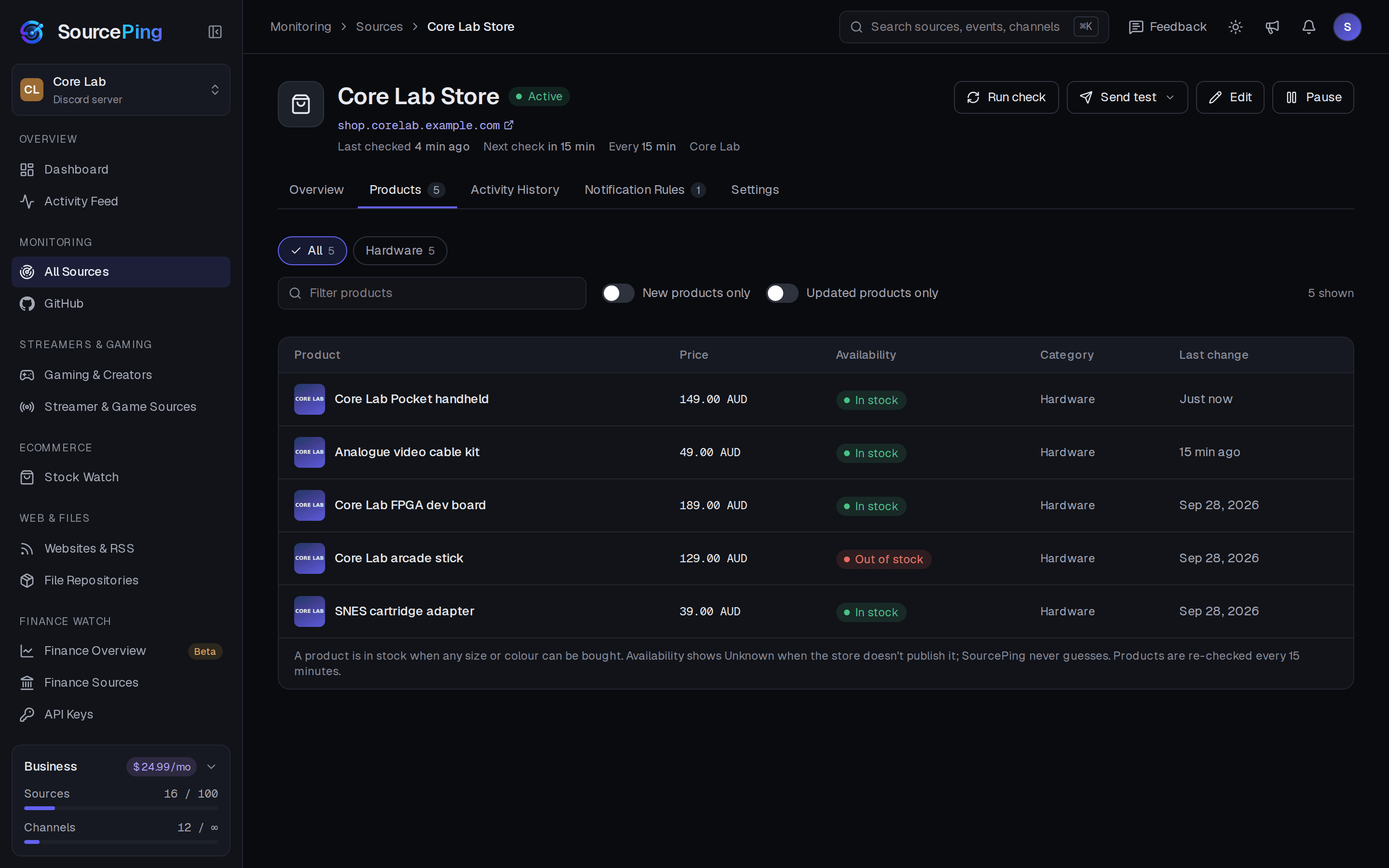
Task: Go to Monitoring breadcrumb
Action: coord(301,27)
